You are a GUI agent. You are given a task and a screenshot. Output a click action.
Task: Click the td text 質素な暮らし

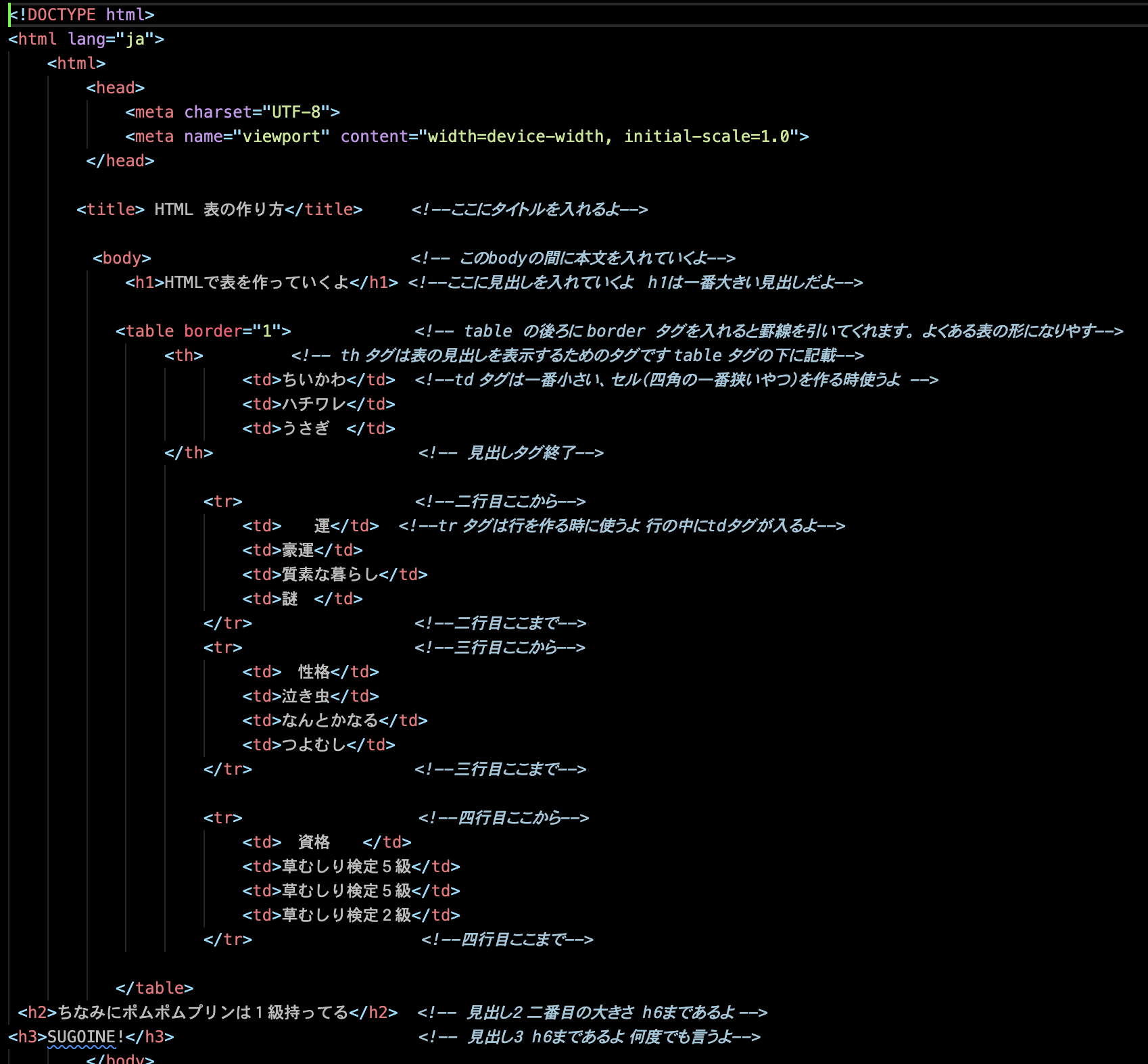click(331, 574)
